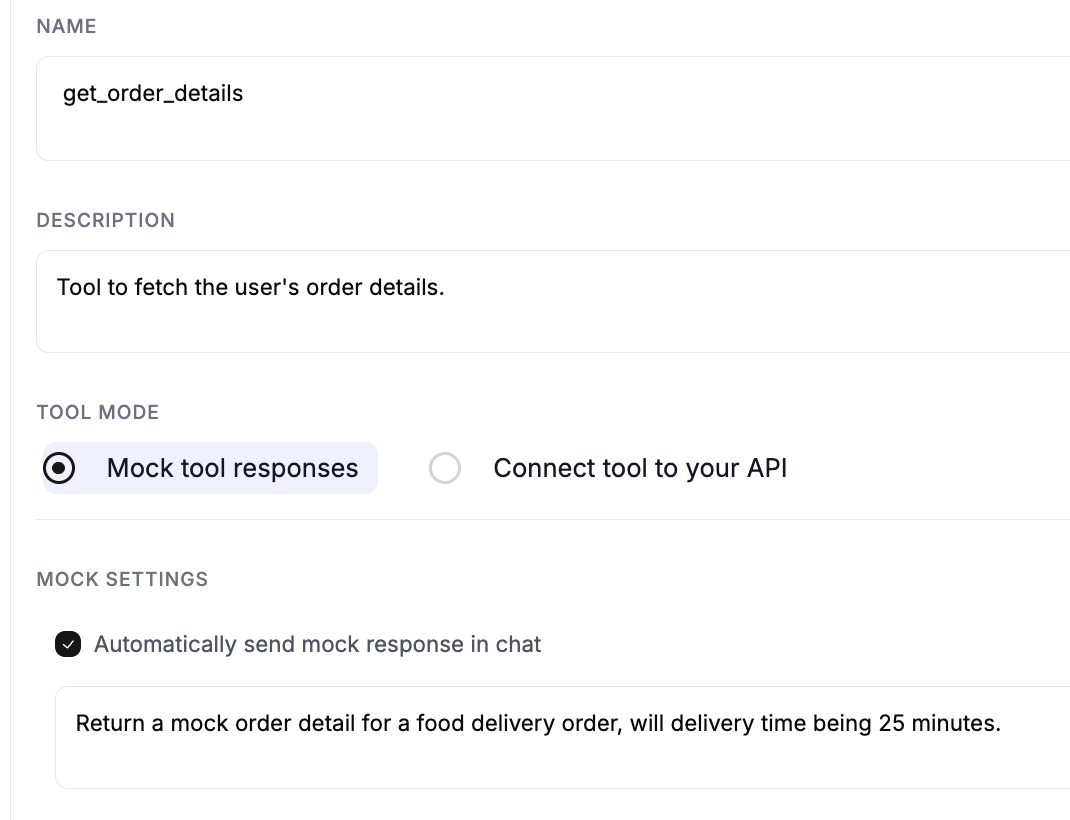
Task: Click the text mentioning 25 minutes delivery
Action: [536, 723]
